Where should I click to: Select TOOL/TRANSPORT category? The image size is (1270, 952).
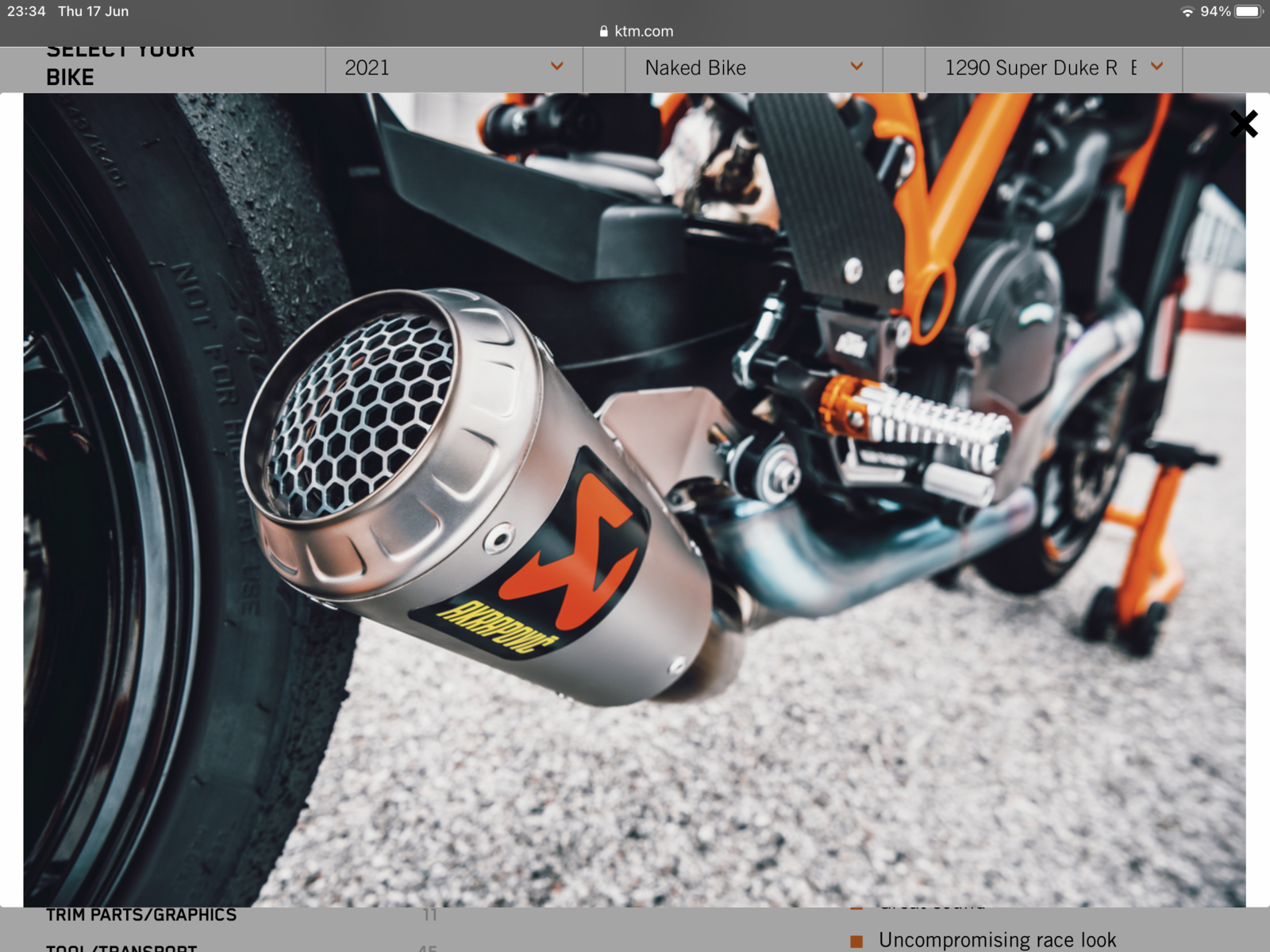coord(121,947)
